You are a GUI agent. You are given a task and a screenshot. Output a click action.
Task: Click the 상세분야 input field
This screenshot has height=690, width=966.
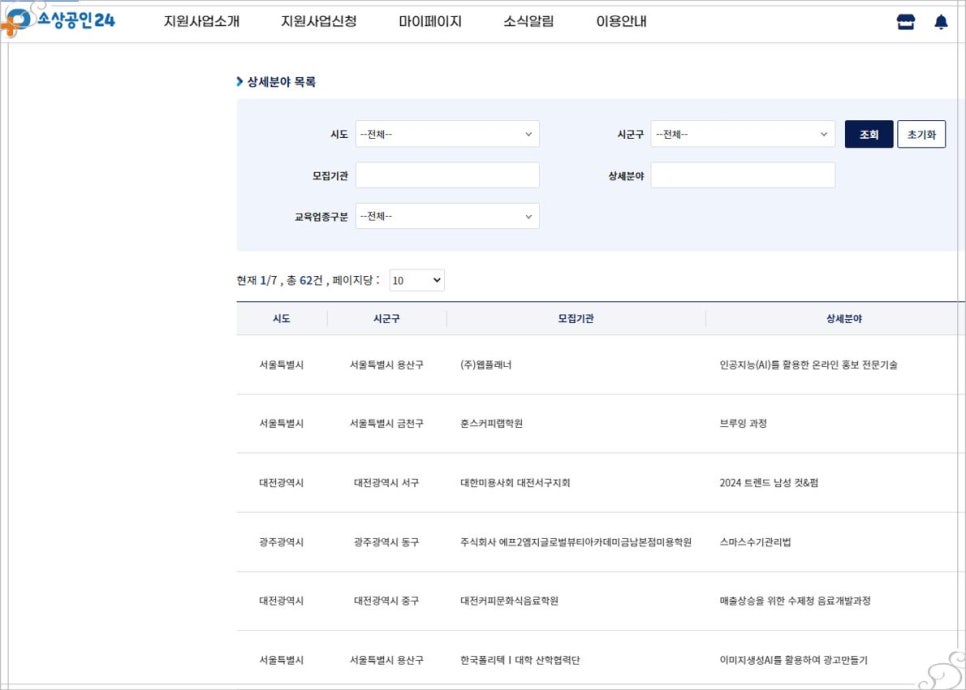[x=742, y=176]
